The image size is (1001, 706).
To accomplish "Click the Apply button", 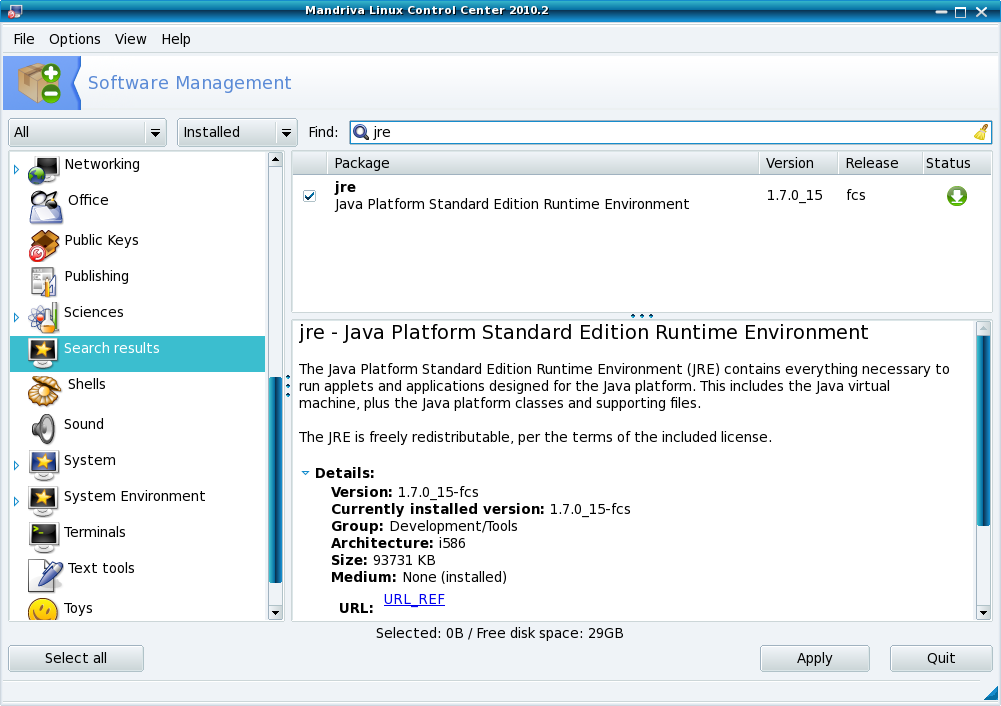I will click(x=814, y=658).
